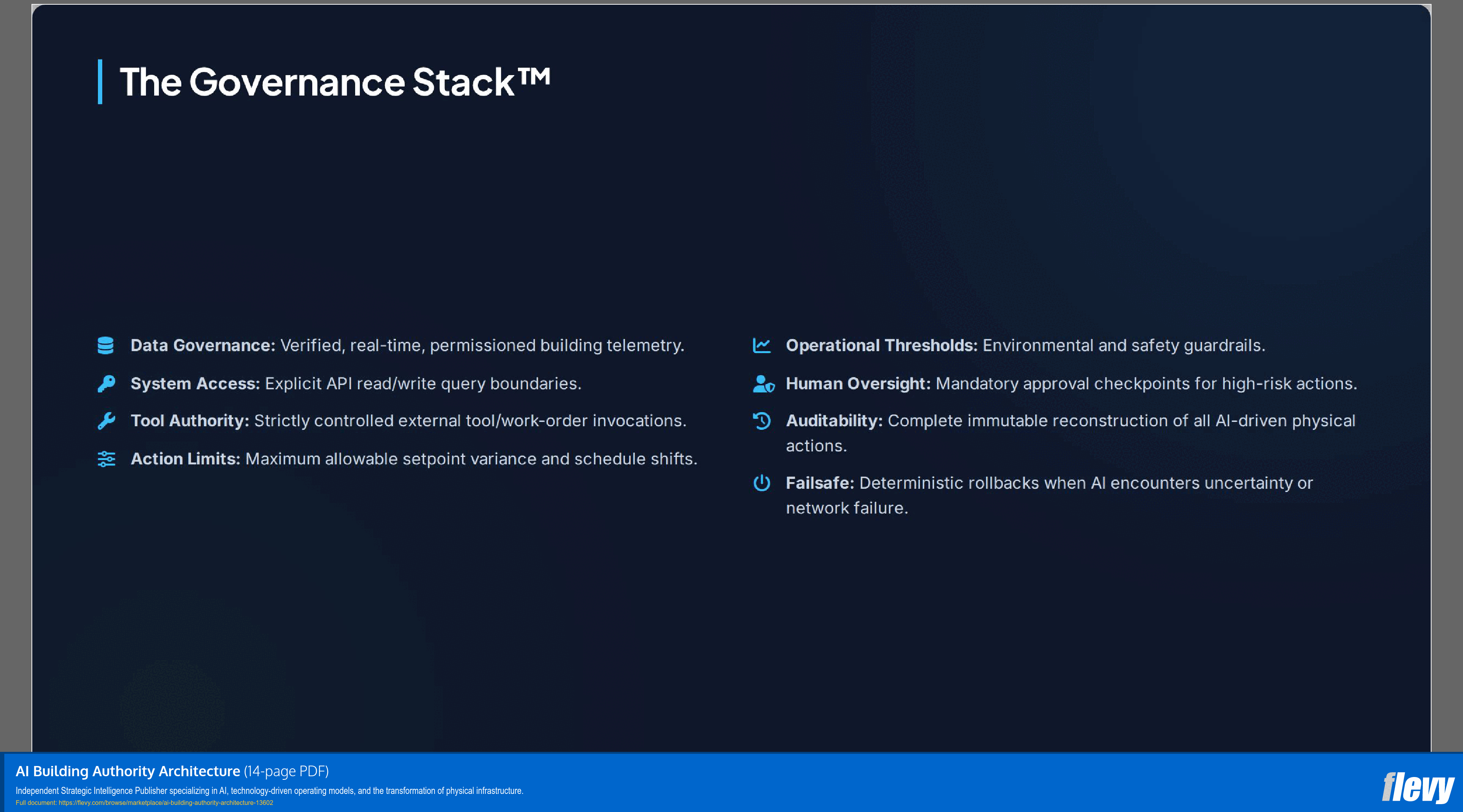The width and height of the screenshot is (1463, 812).
Task: Click the '(14-page PDF)' label
Action: (286, 771)
